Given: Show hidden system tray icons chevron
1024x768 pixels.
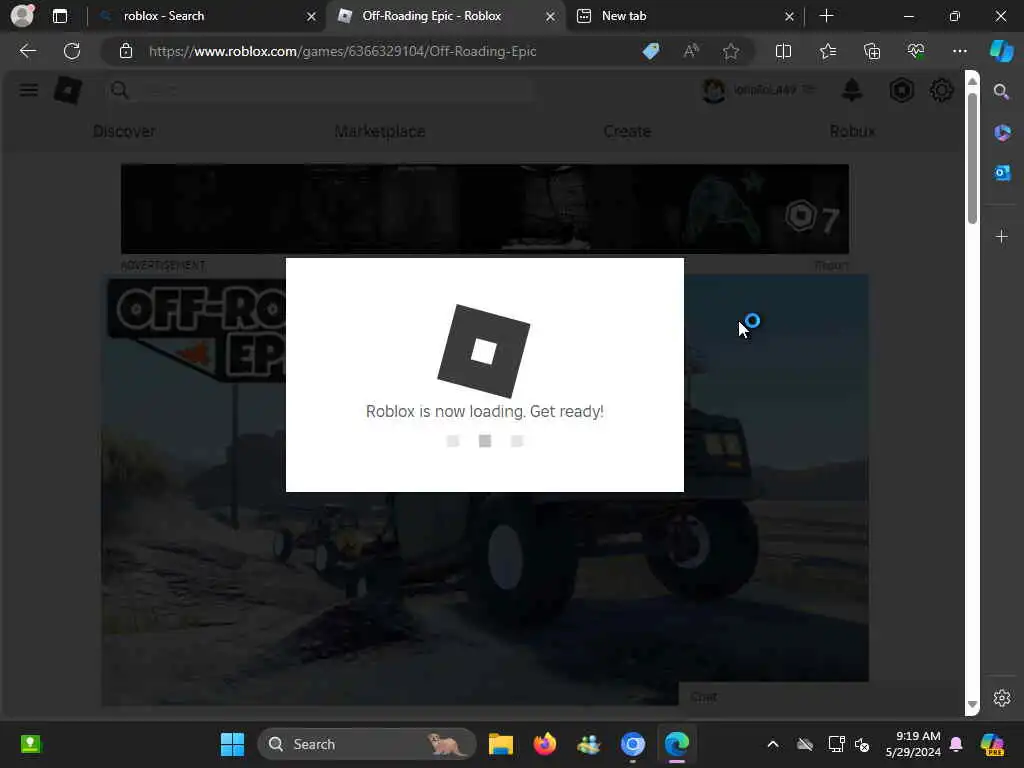Looking at the screenshot, I should (x=773, y=744).
